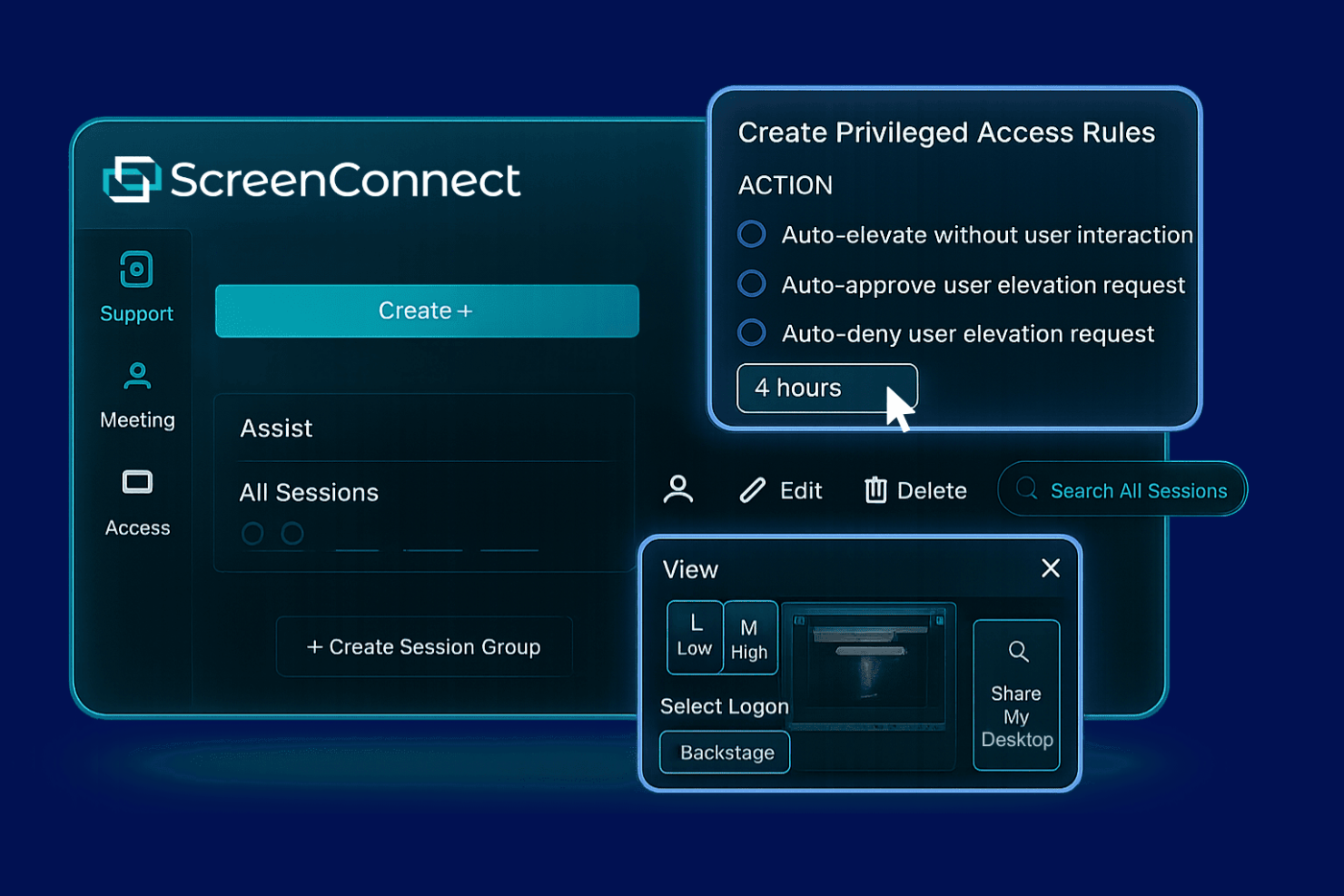Switch view quality to Low
Image resolution: width=1344 pixels, height=896 pixels.
click(x=694, y=636)
